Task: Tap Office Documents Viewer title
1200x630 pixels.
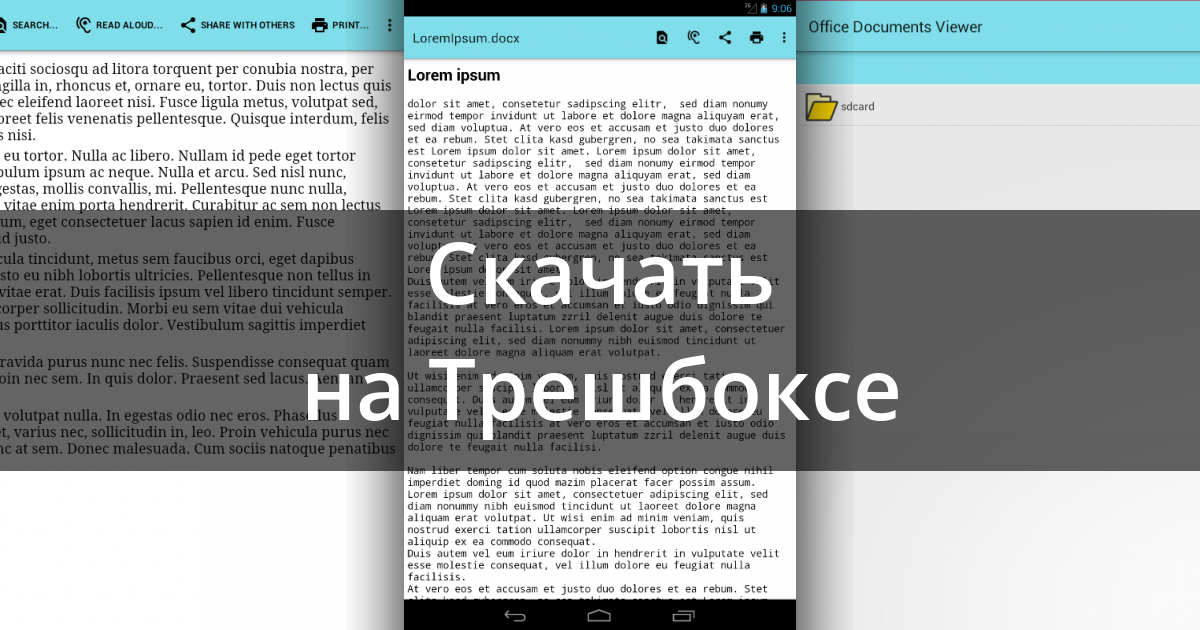Action: (895, 27)
